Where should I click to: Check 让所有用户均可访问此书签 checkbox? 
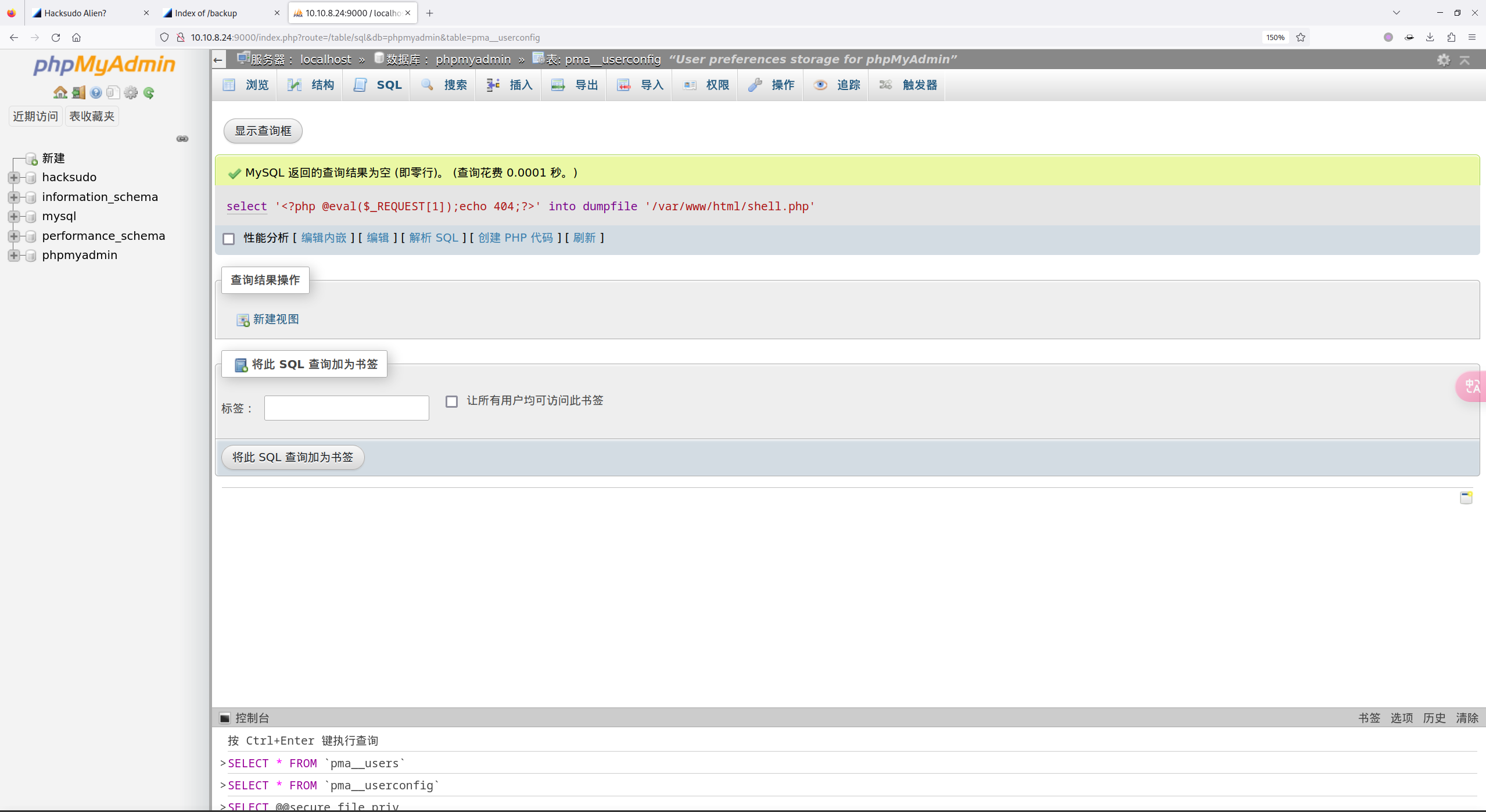(451, 401)
